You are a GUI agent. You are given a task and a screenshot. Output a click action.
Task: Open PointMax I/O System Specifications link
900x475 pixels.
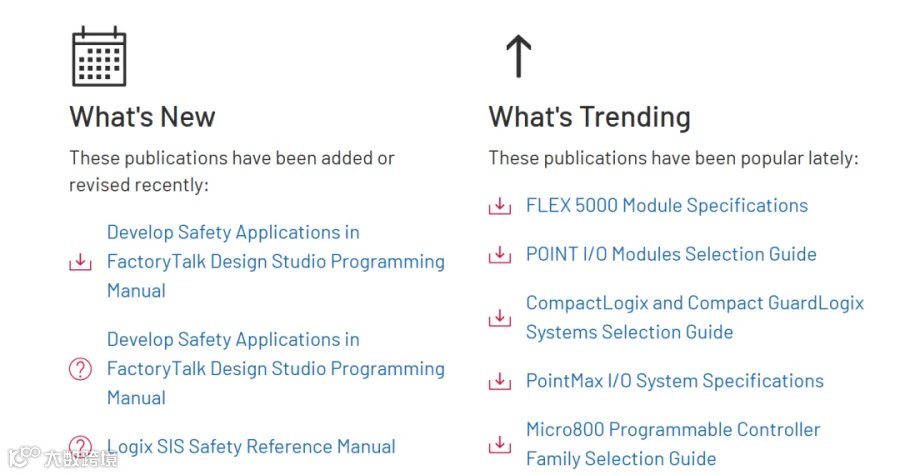point(674,381)
